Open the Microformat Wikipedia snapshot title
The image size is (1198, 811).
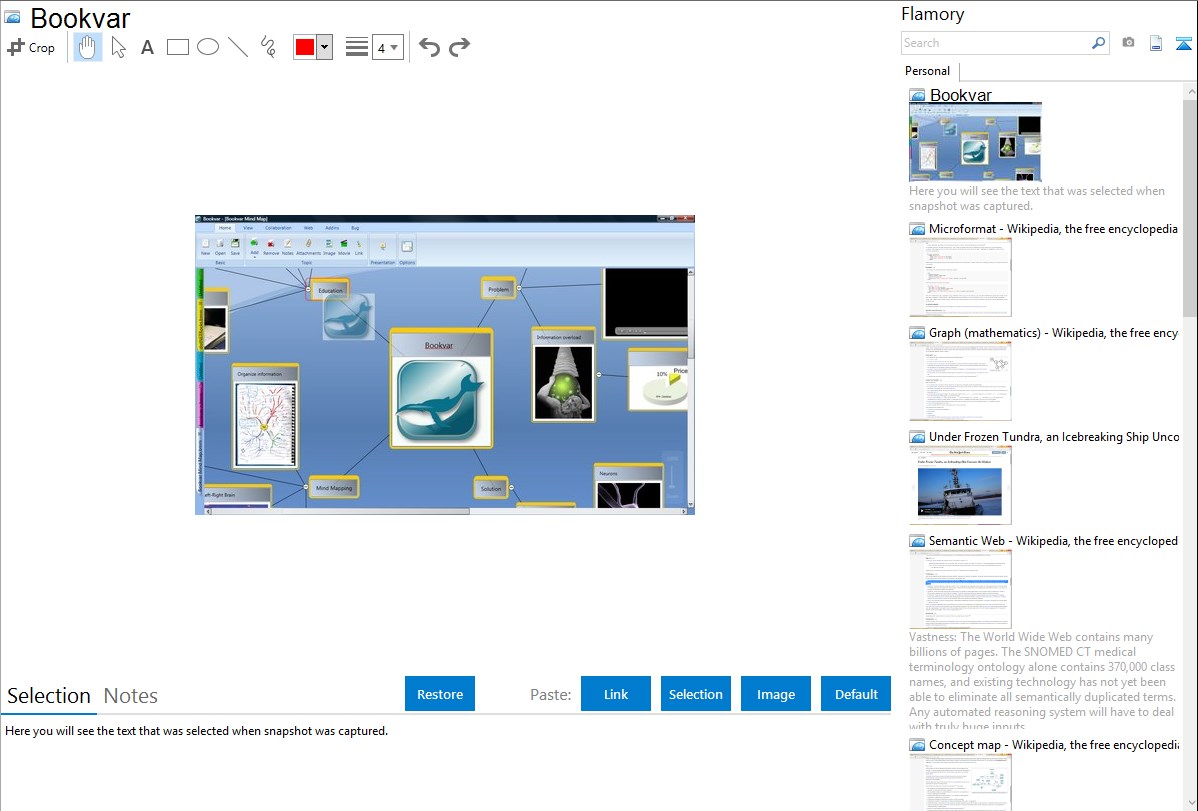pos(1053,229)
